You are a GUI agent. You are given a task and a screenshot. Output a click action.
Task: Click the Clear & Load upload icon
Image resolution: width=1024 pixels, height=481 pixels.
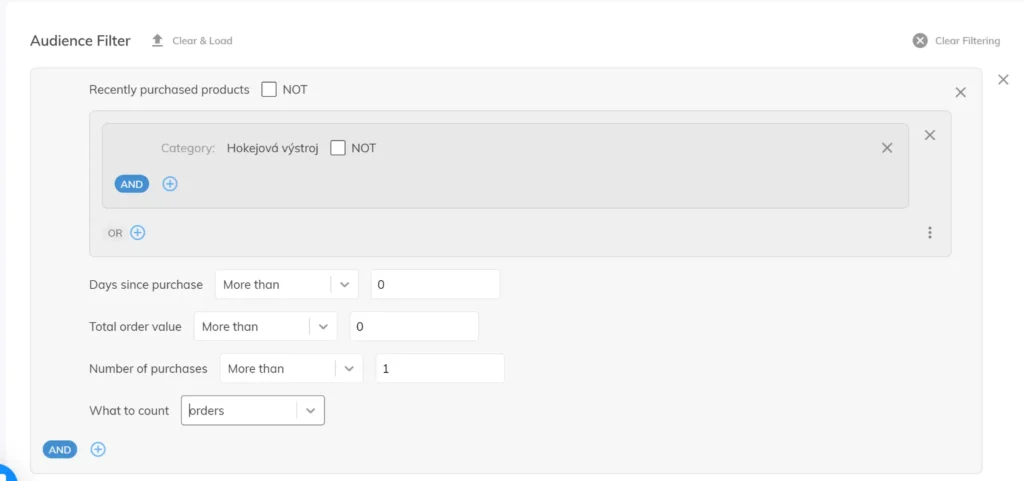157,41
